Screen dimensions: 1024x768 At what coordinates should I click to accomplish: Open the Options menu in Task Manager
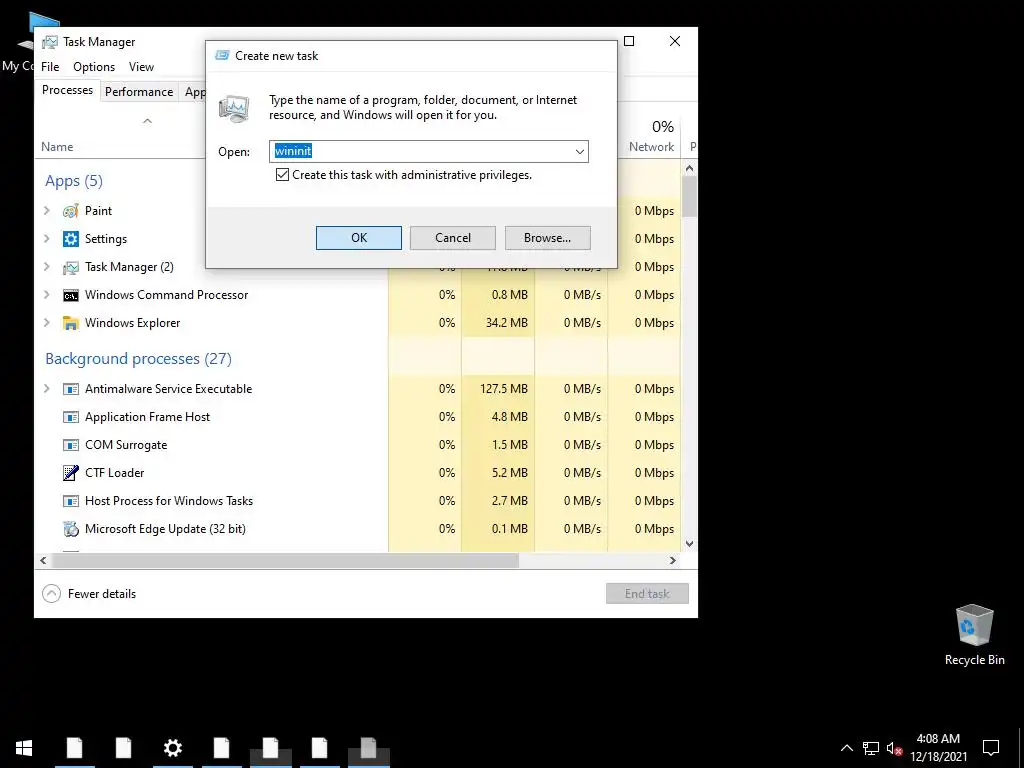coord(94,67)
